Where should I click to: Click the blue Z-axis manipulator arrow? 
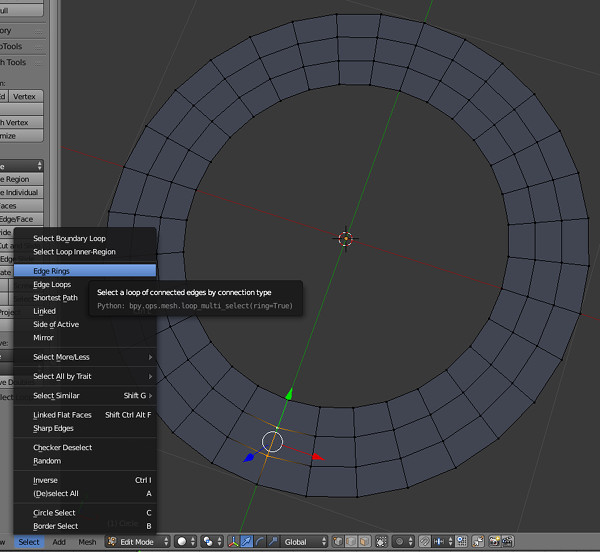pyautogui.click(x=249, y=457)
